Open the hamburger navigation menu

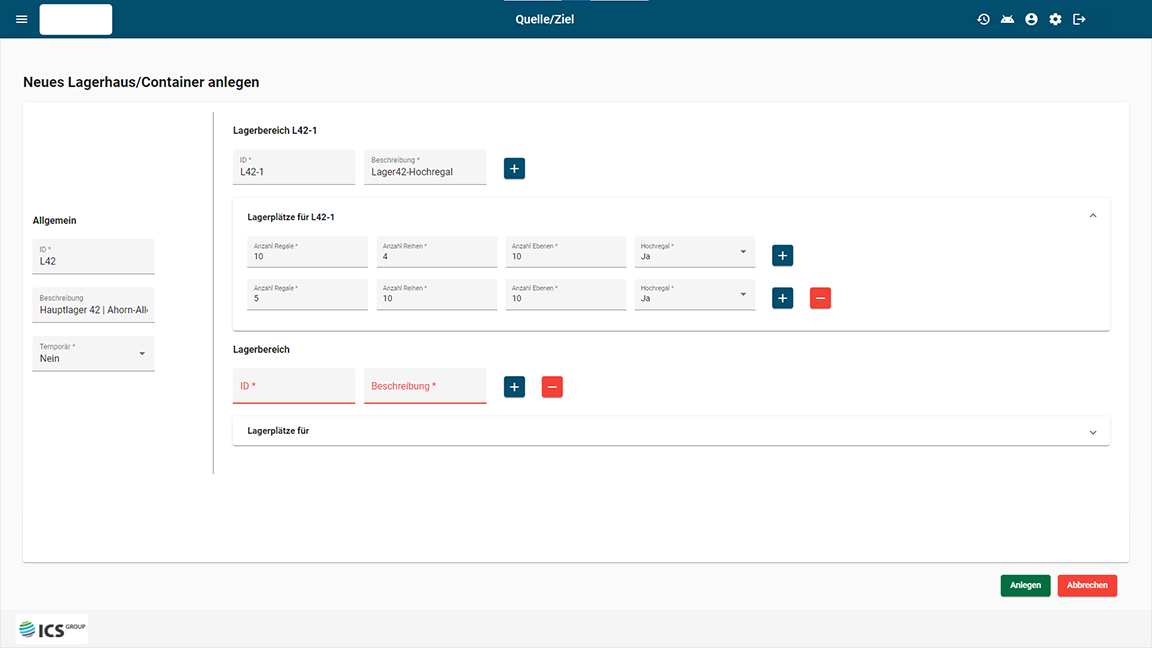(22, 19)
